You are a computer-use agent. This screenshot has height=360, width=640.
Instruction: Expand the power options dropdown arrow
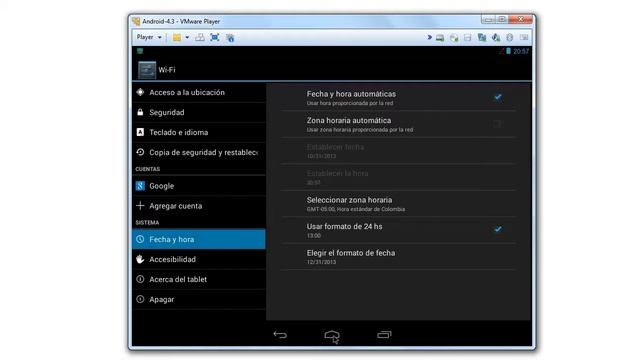pyautogui.click(x=187, y=38)
